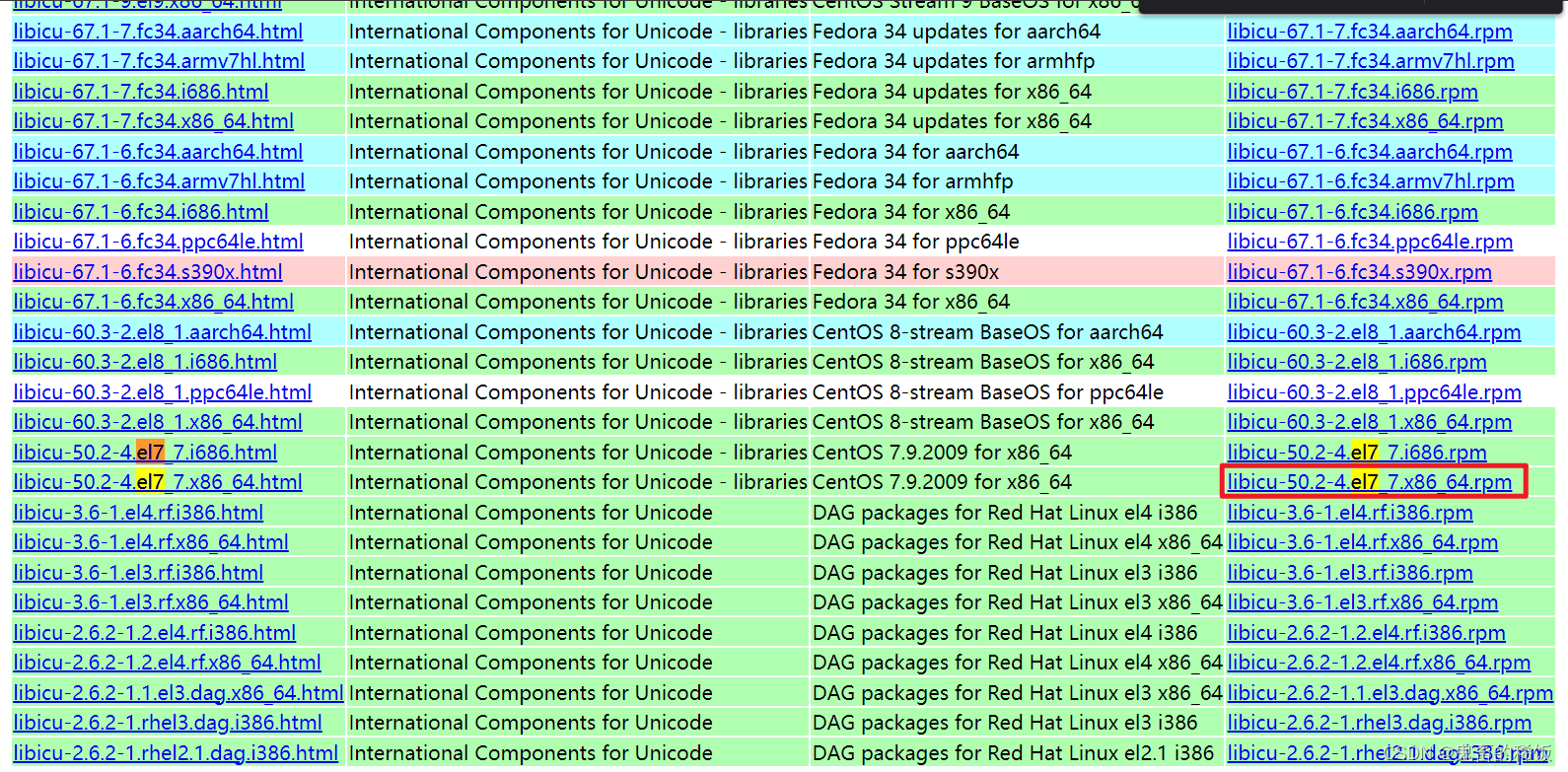Viewport: 1568px width, 772px height.
Task: Download libicu-60.3-2.el8_1.aarch64.rpm
Action: (1374, 332)
